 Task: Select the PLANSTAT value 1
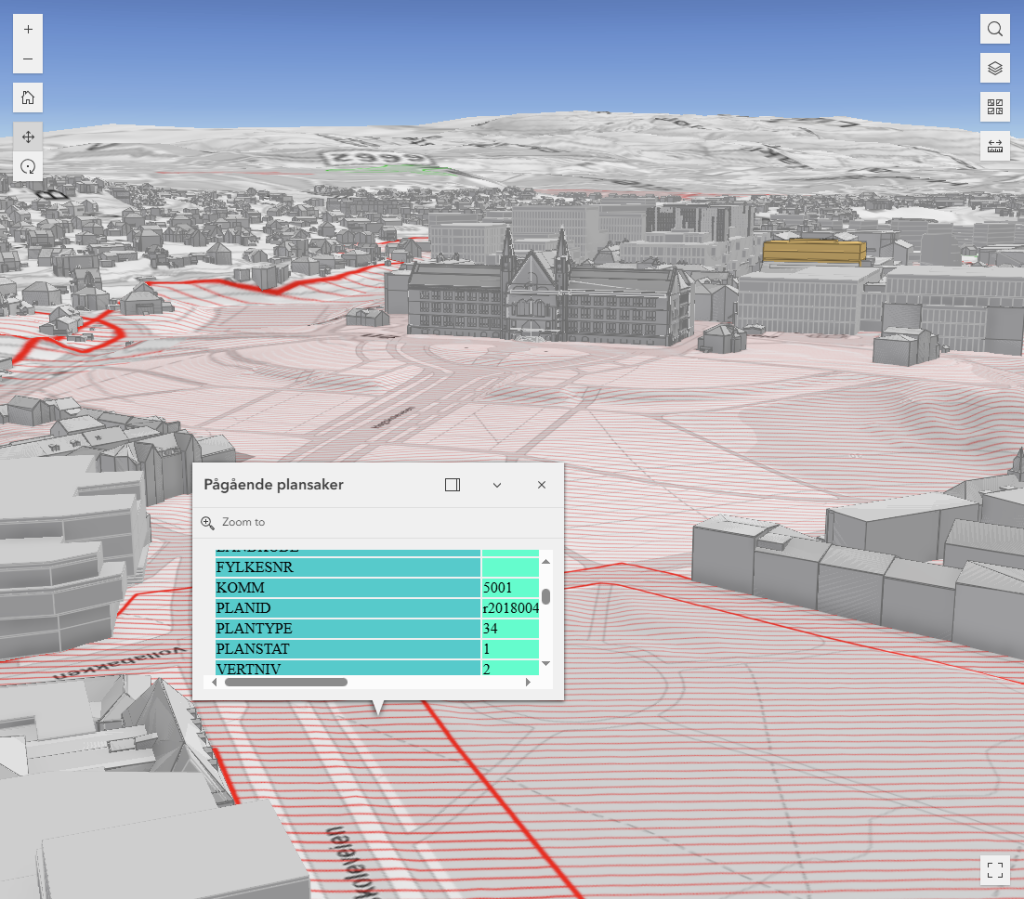coord(487,648)
